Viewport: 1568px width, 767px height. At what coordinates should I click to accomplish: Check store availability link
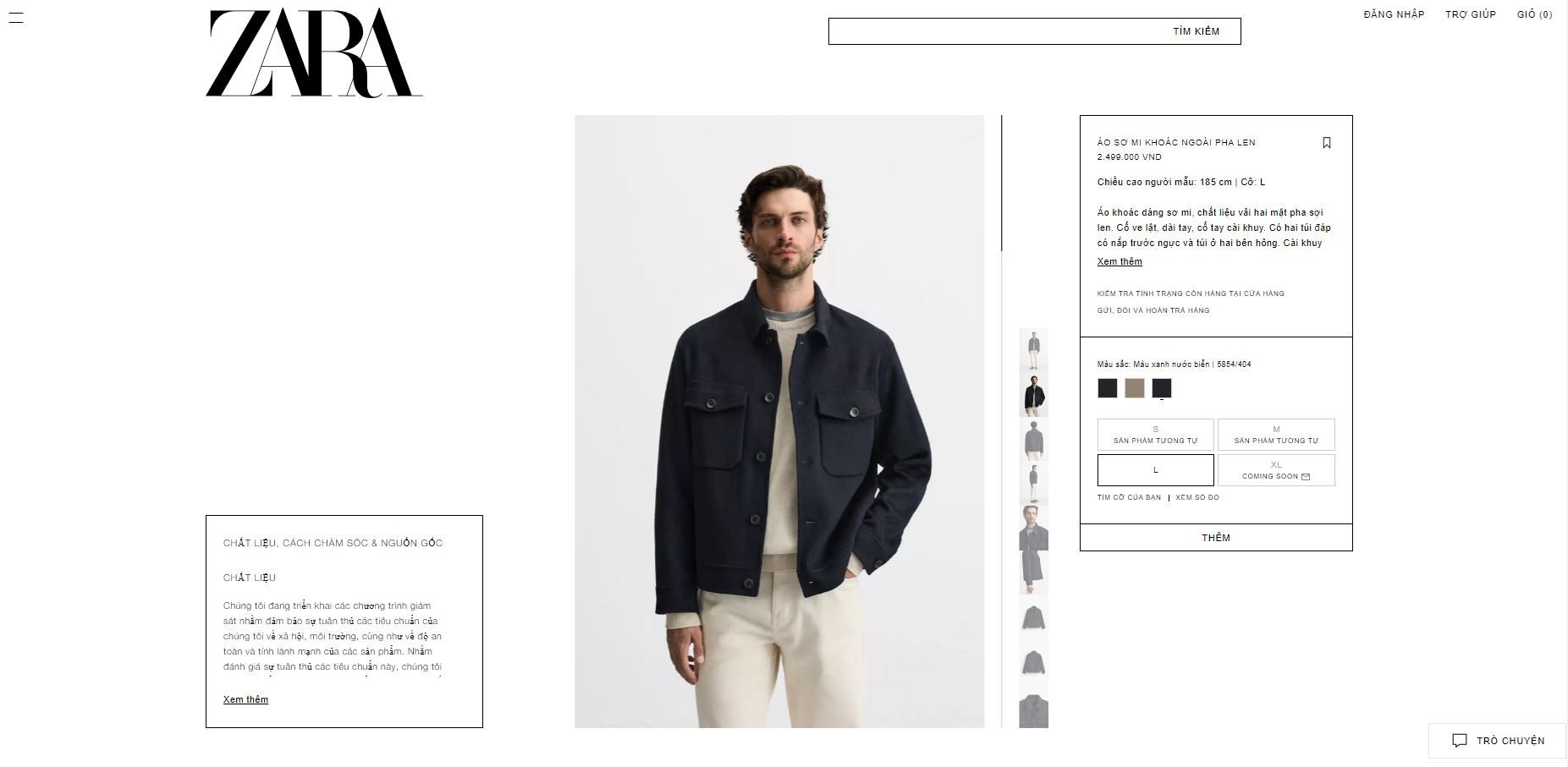[x=1191, y=293]
